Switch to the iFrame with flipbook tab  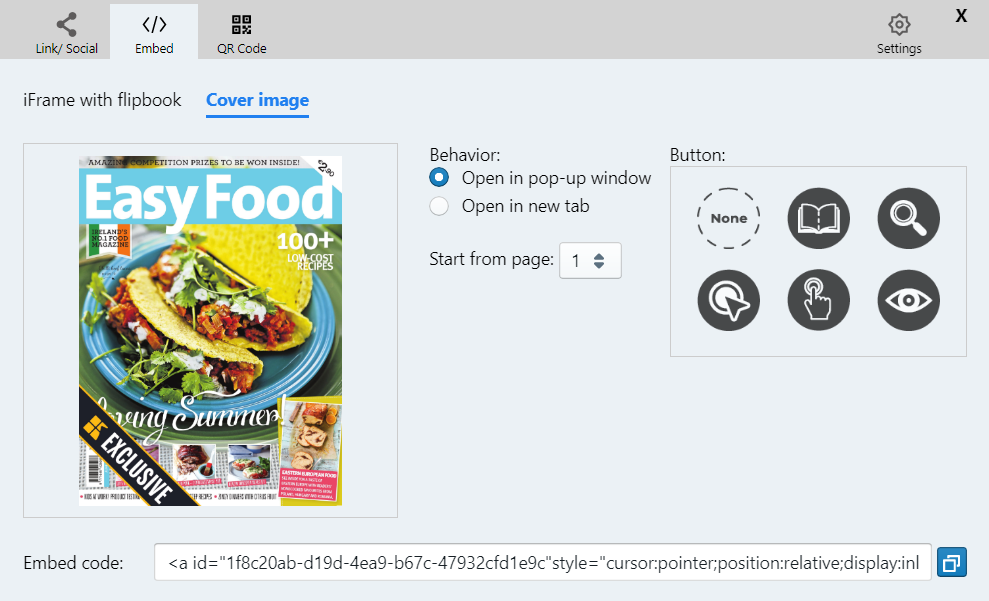pyautogui.click(x=101, y=100)
